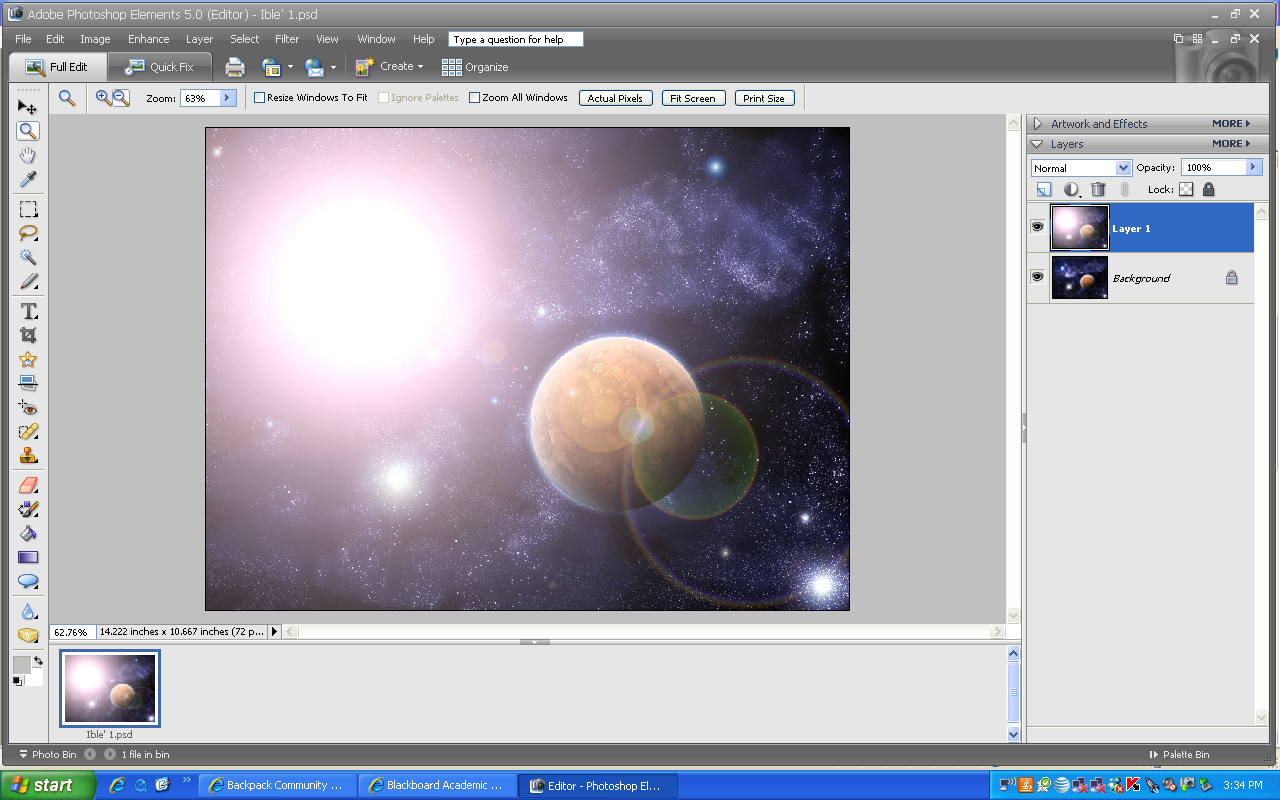Select the Sponge tool
The image size is (1280, 800).
tap(28, 635)
